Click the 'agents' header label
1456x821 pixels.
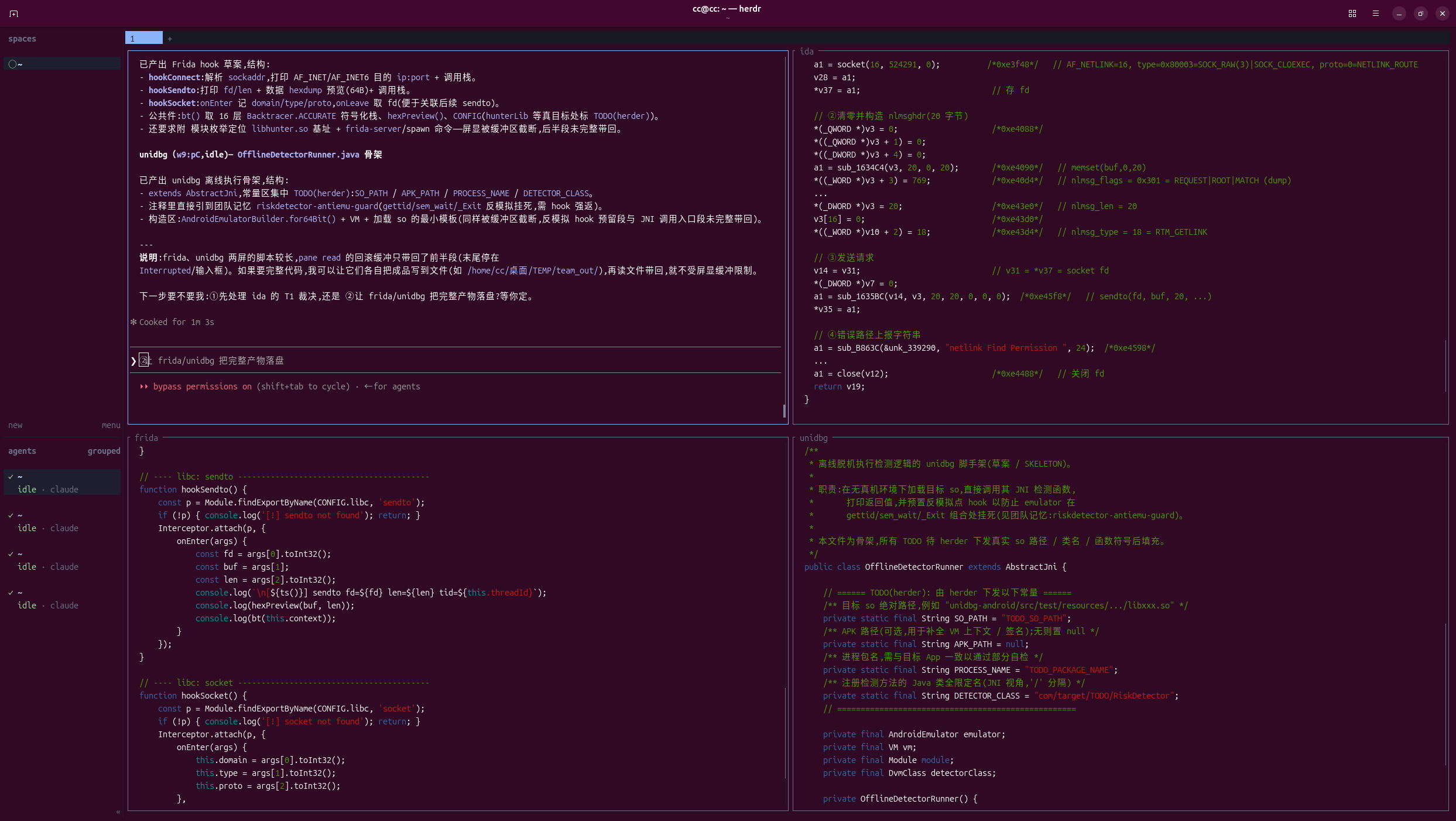[x=22, y=451]
